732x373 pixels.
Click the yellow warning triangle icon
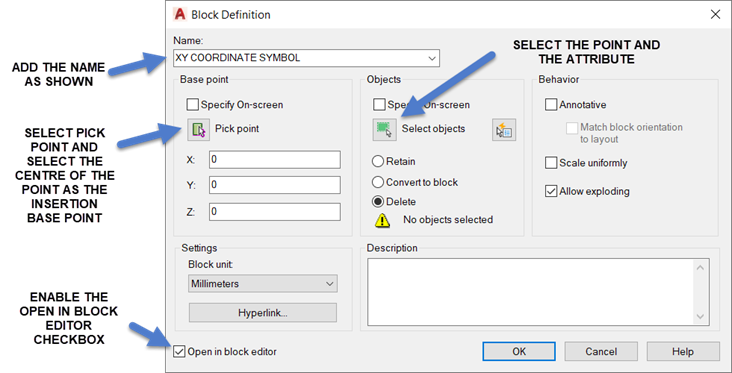[382, 220]
